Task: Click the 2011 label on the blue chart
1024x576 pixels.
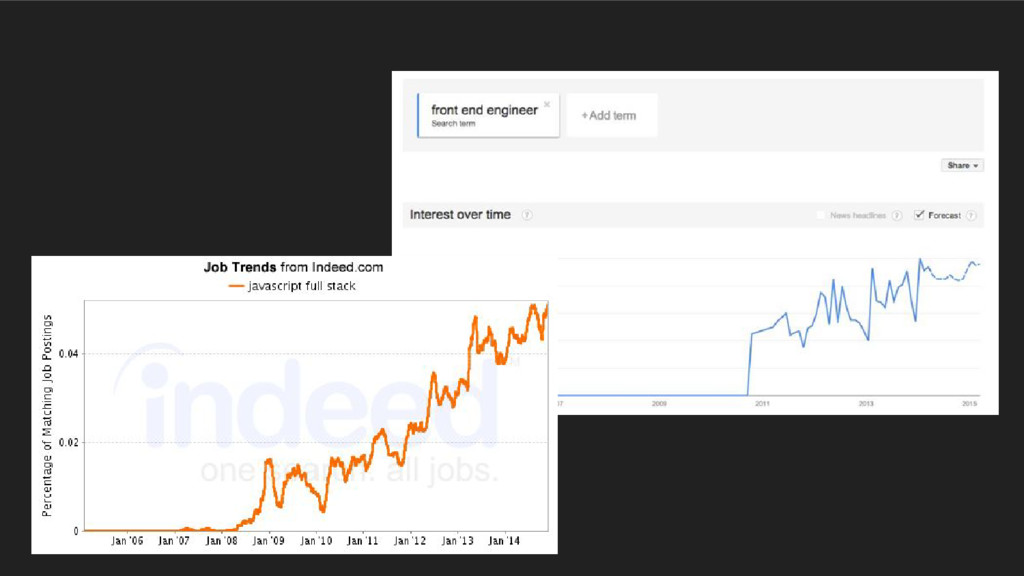Action: point(762,404)
